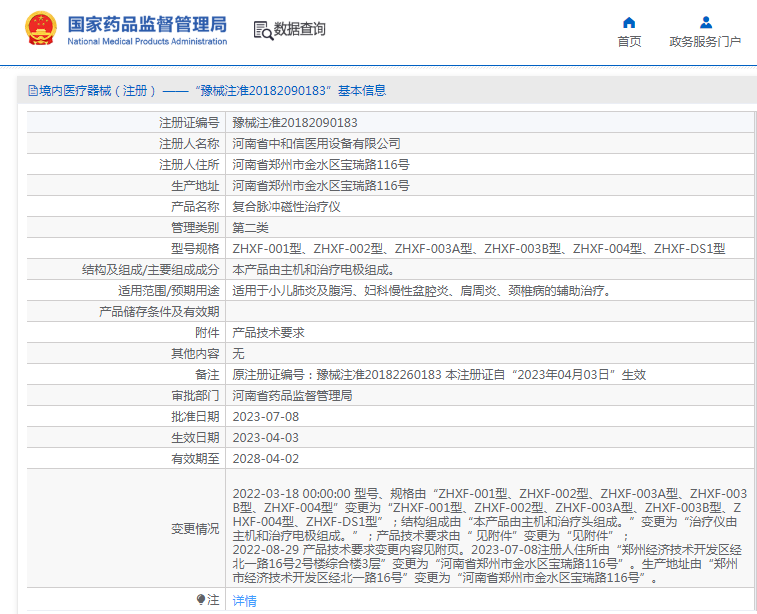Click the 生效日期 row label
This screenshot has height=614, width=757.
click(195, 438)
